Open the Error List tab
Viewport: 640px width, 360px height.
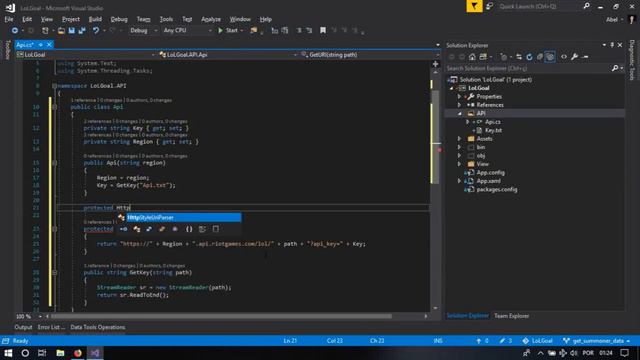[51, 327]
